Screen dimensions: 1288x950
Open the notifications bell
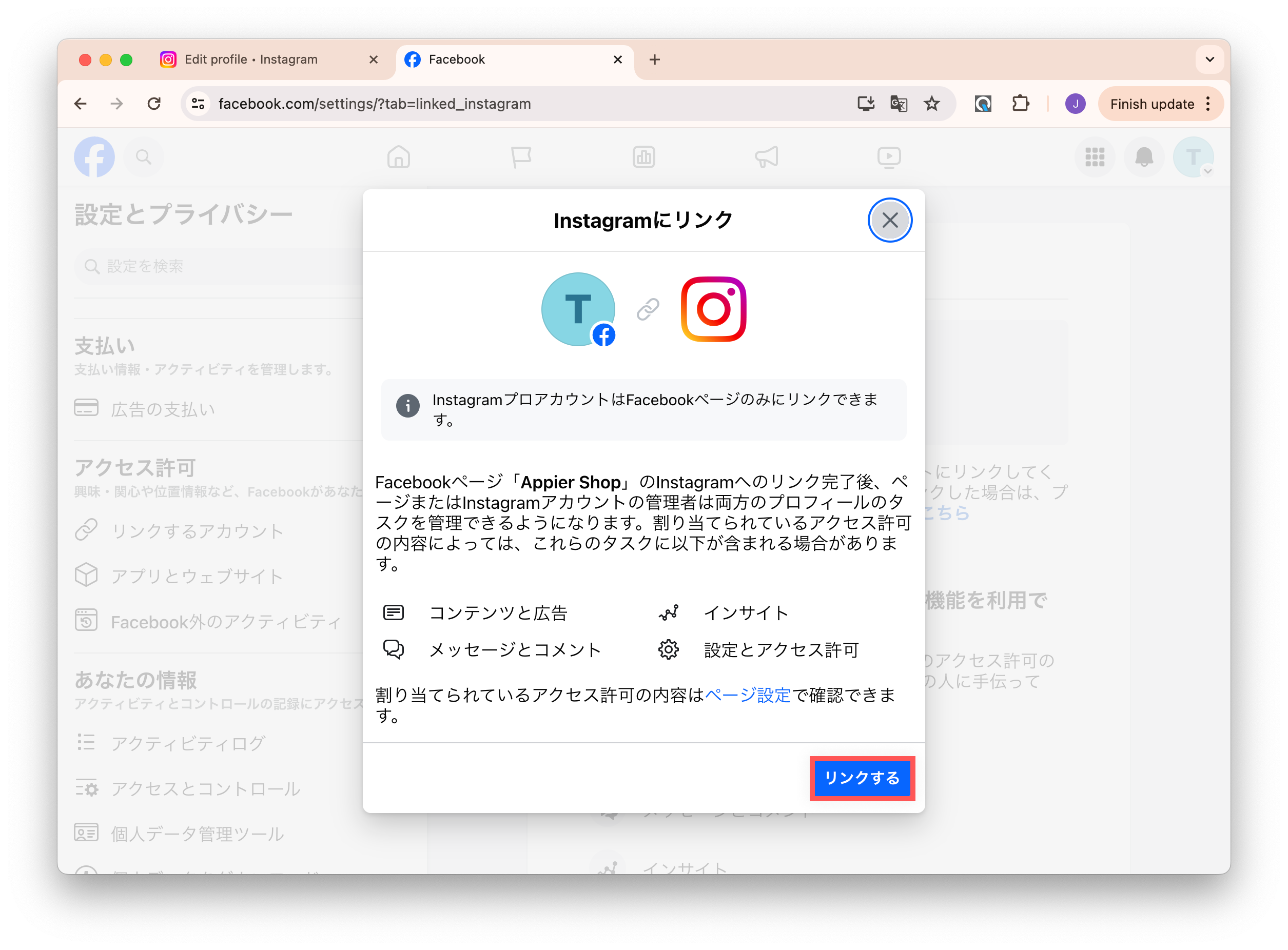coord(1144,156)
